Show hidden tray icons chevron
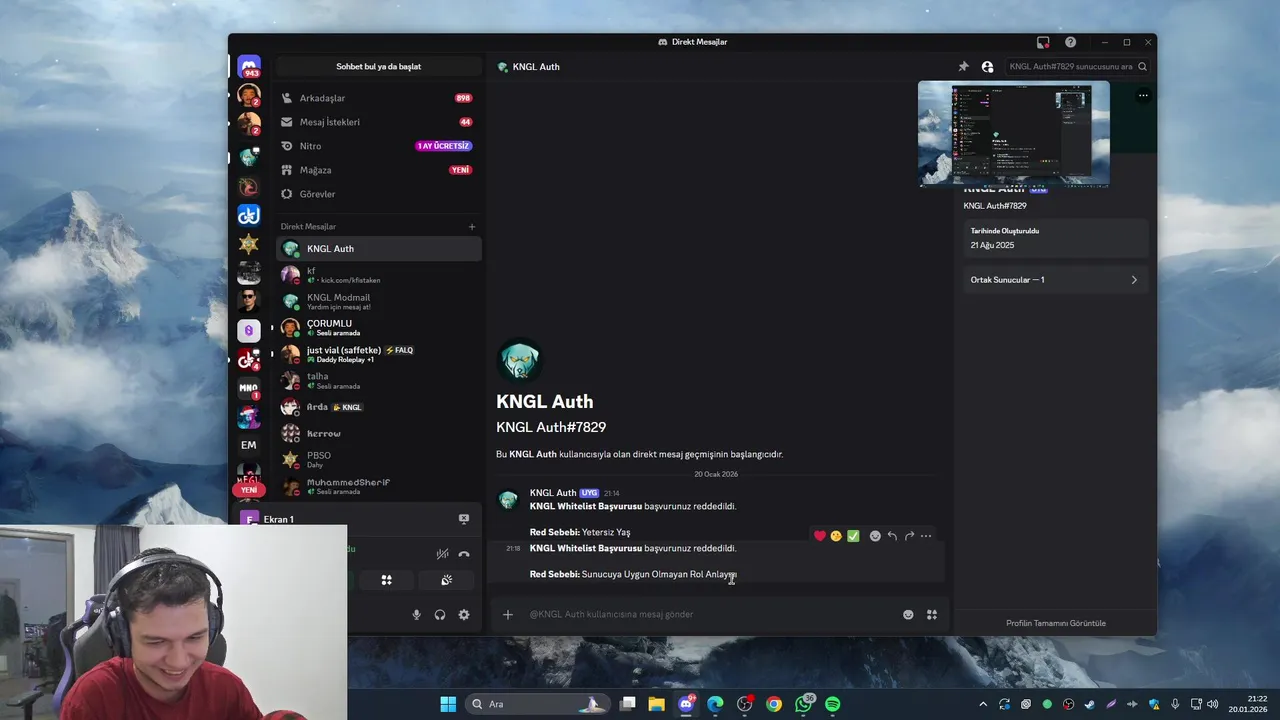This screenshot has height=720, width=1280. 983,704
